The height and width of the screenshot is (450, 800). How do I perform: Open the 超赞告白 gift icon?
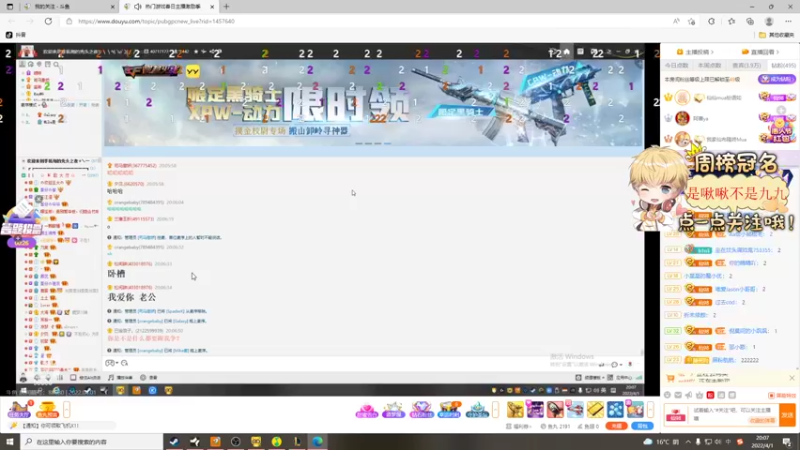pos(366,410)
